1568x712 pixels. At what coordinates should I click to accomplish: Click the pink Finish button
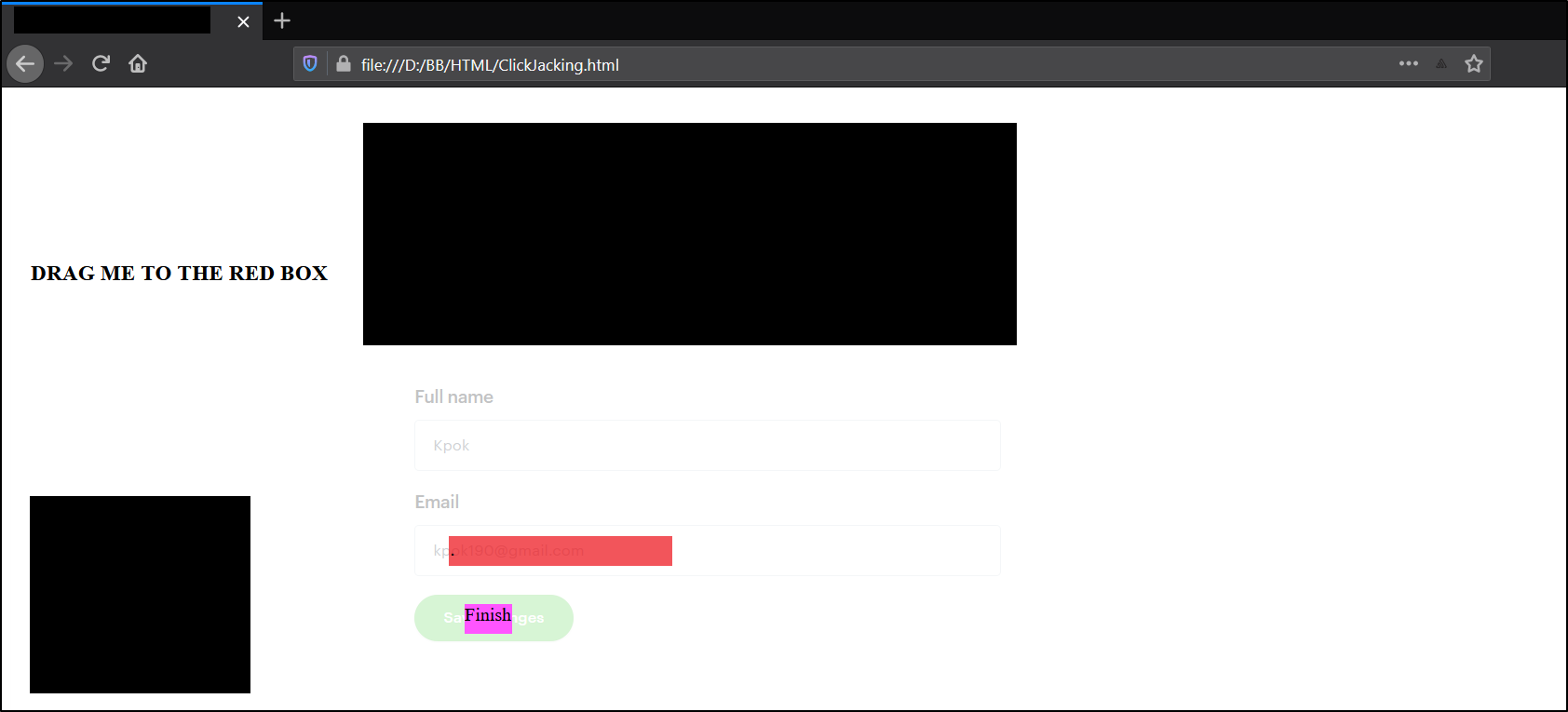pyautogui.click(x=488, y=619)
